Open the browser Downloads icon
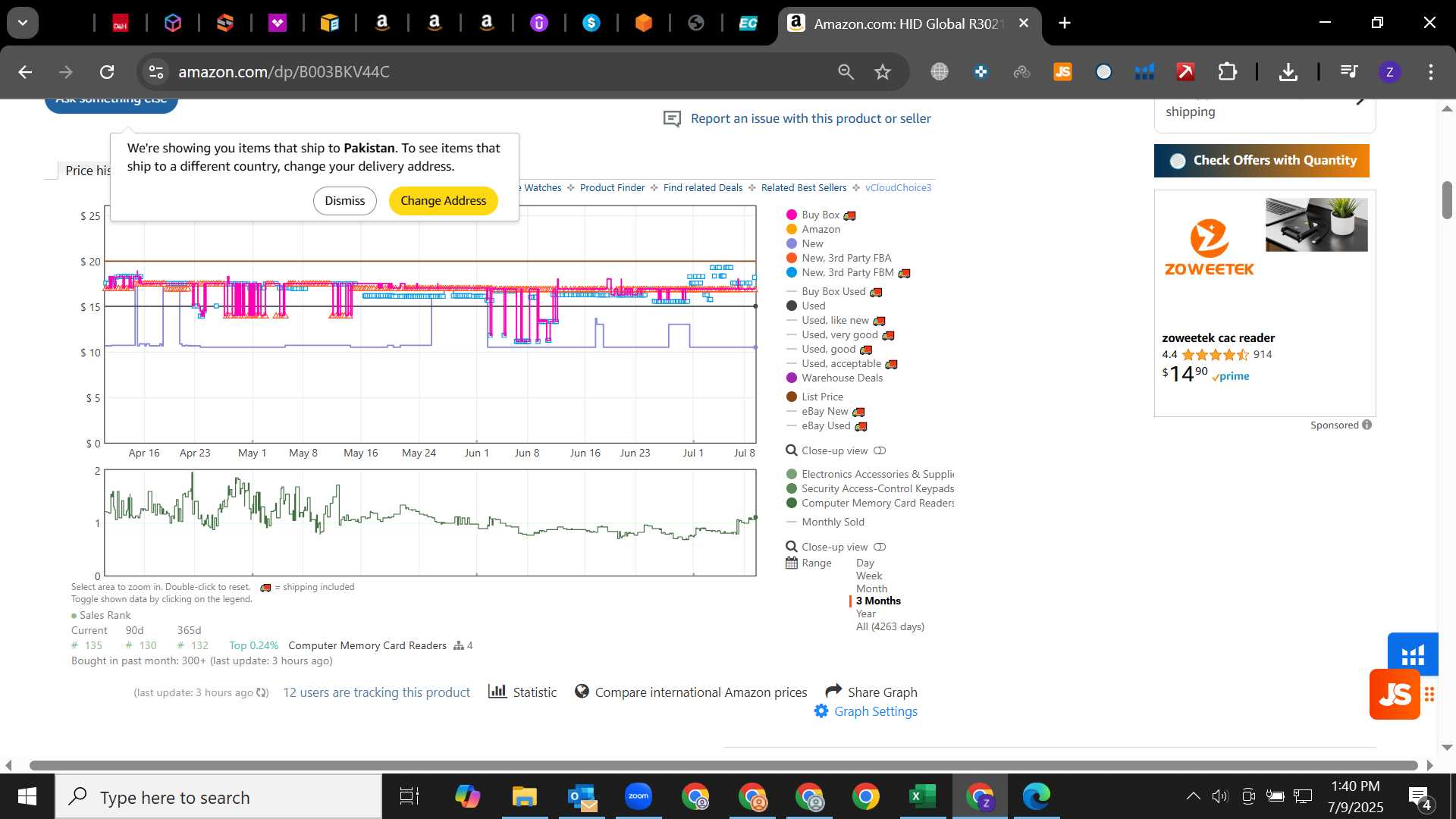 click(1288, 72)
